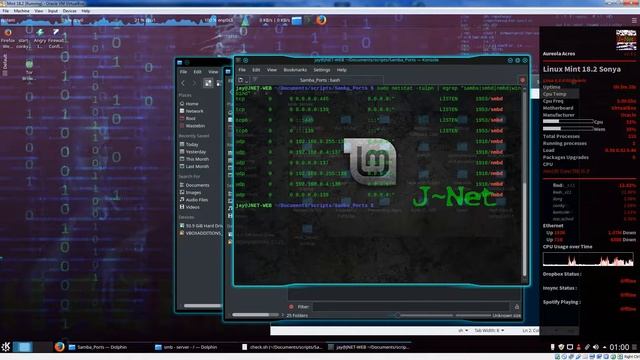Open Konsole Edit menu
The image size is (640, 360).
point(256,70)
